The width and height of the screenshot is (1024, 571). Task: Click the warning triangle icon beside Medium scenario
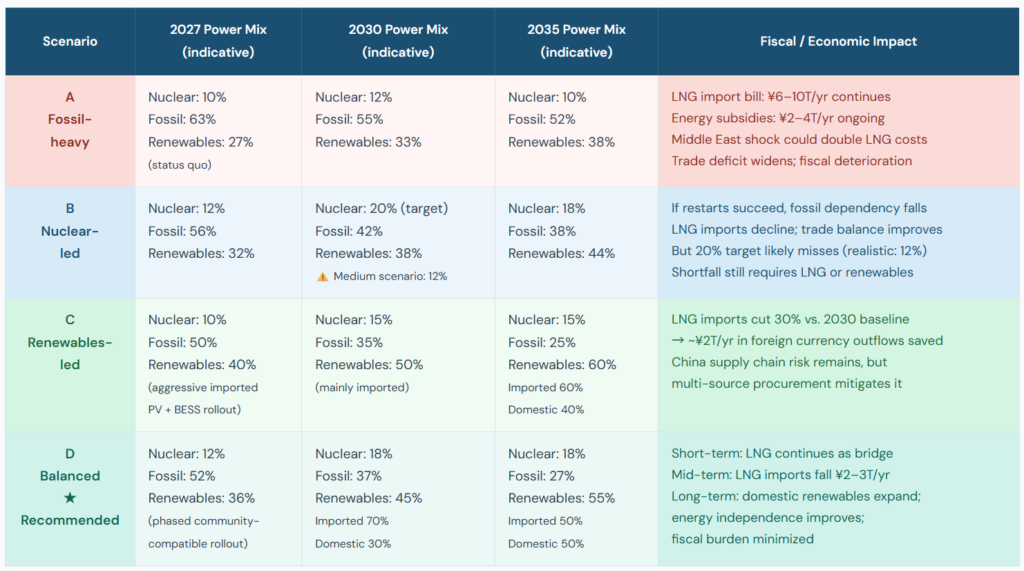click(x=322, y=276)
